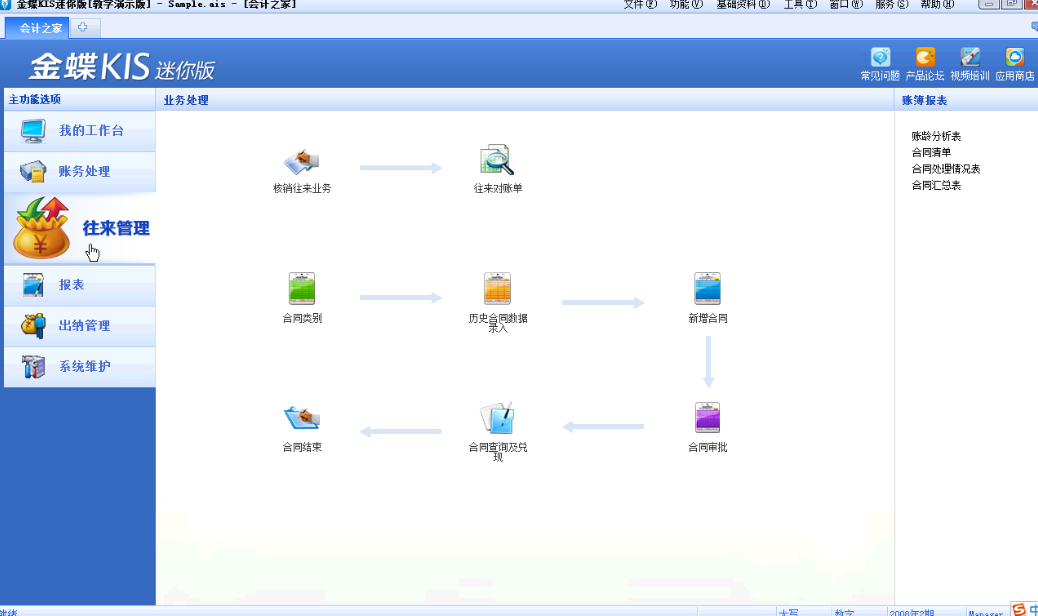Screen dimensions: 1038x616
Task: Go to 出纳管理 in the sidebar
Action: tap(84, 326)
